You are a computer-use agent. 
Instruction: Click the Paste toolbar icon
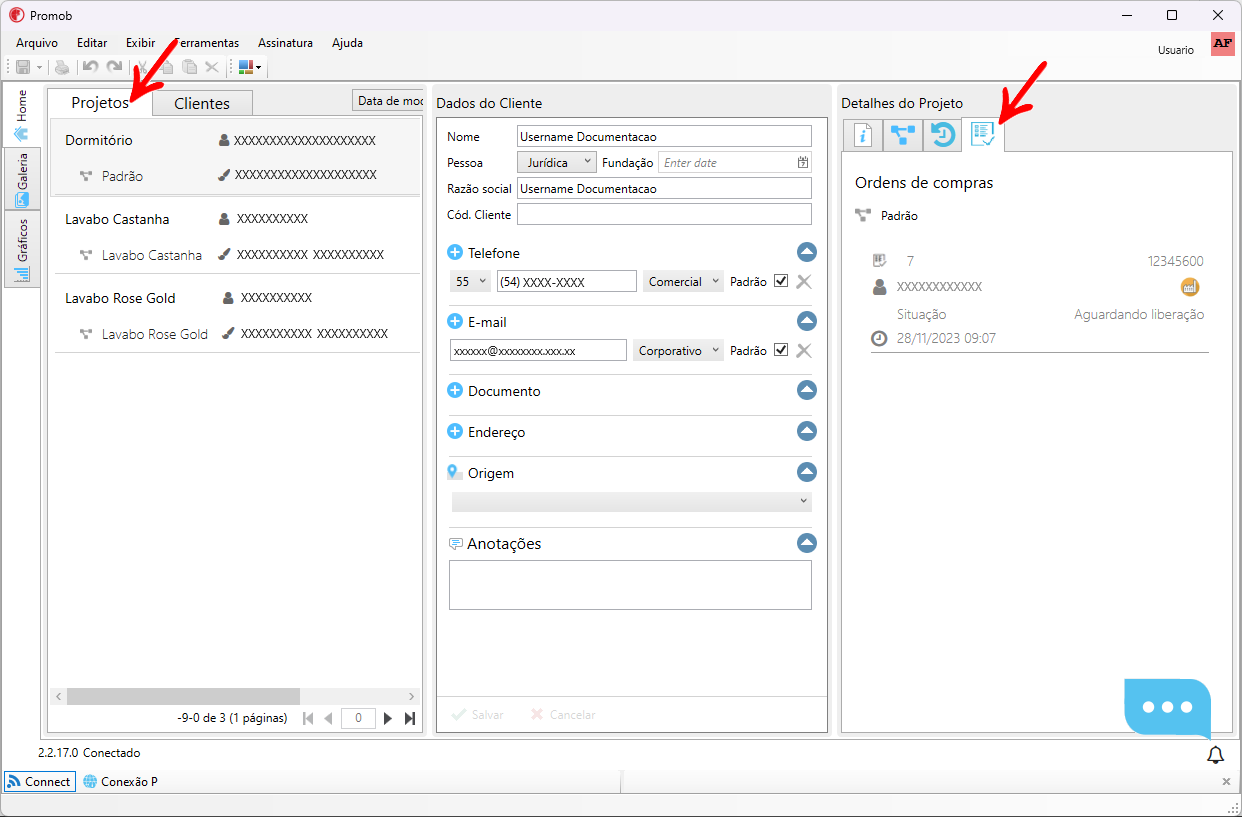[x=189, y=67]
